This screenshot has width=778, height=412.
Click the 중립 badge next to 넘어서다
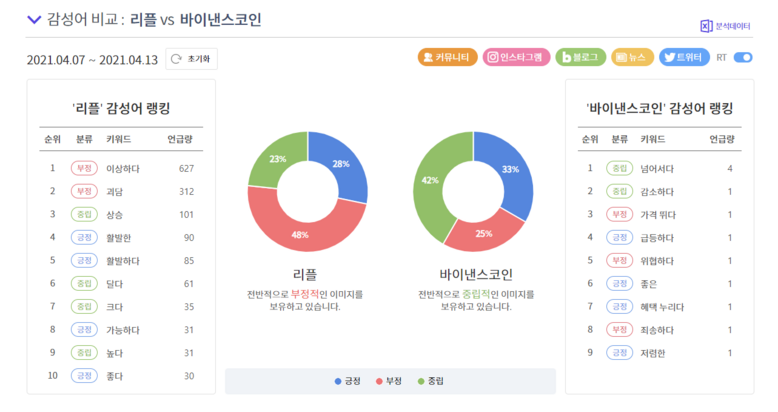(619, 168)
